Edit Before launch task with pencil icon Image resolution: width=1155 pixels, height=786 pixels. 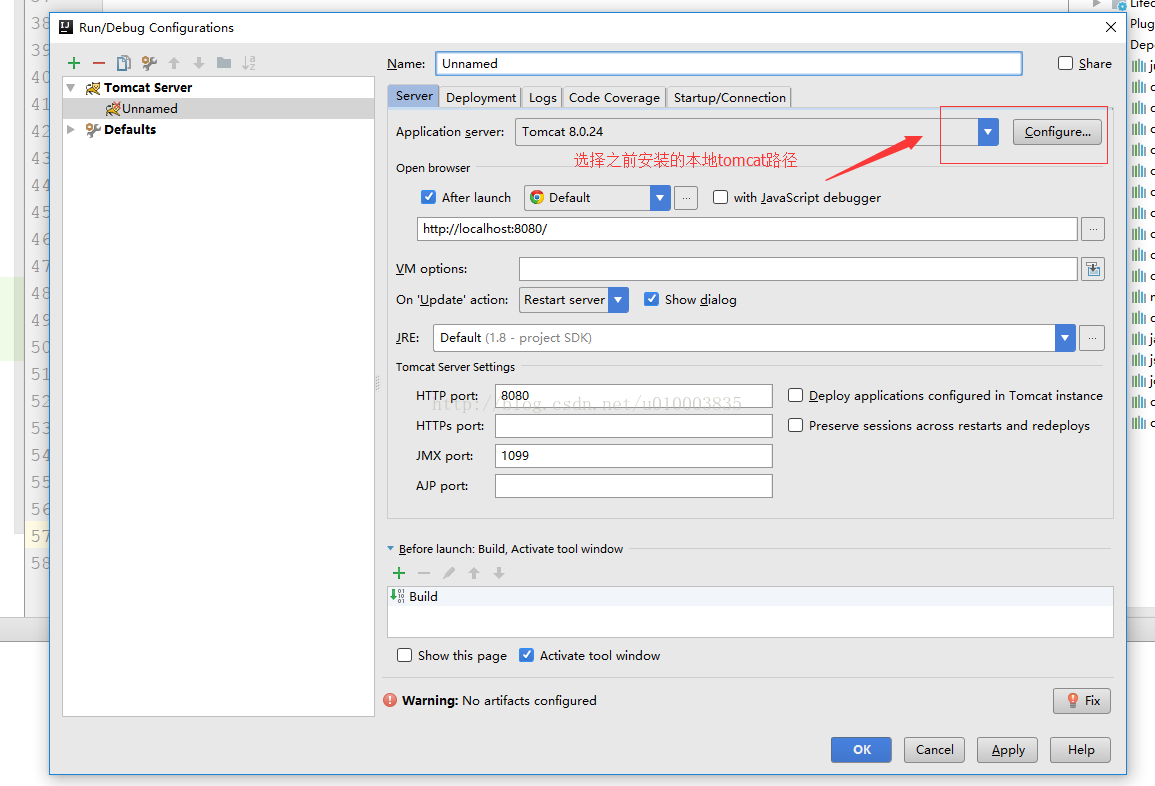click(x=449, y=573)
